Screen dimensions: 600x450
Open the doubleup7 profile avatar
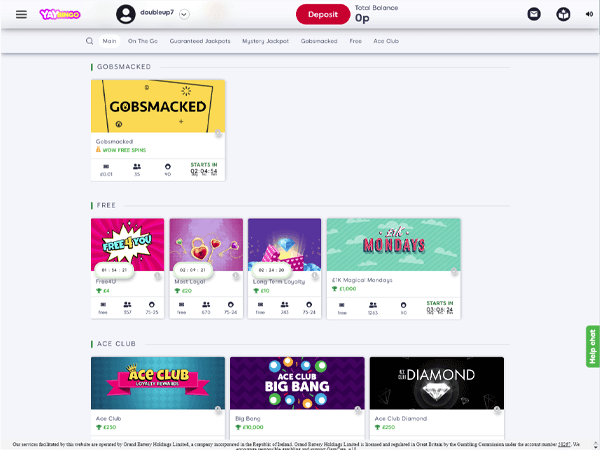click(126, 15)
